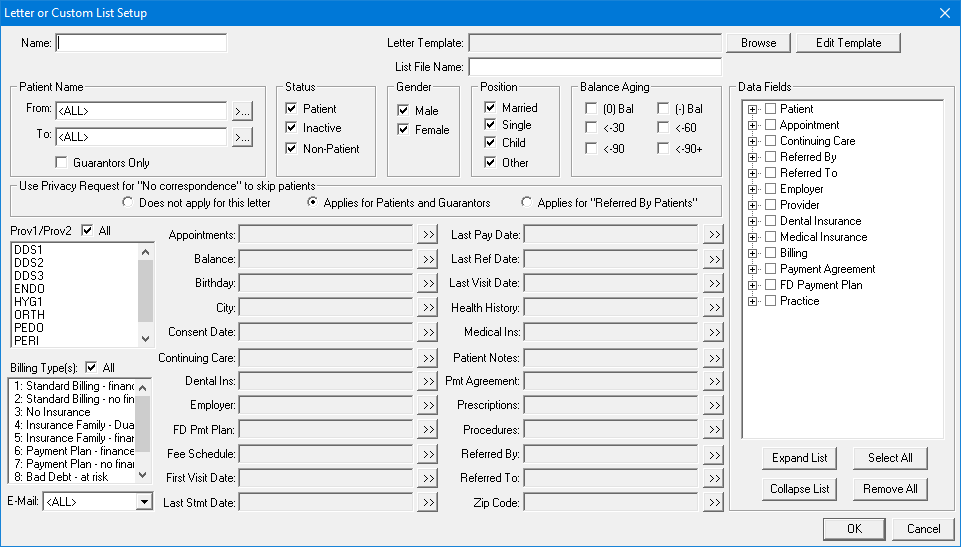Open the E-Mail dropdown list
Viewport: 961px width, 547px height.
(x=144, y=502)
